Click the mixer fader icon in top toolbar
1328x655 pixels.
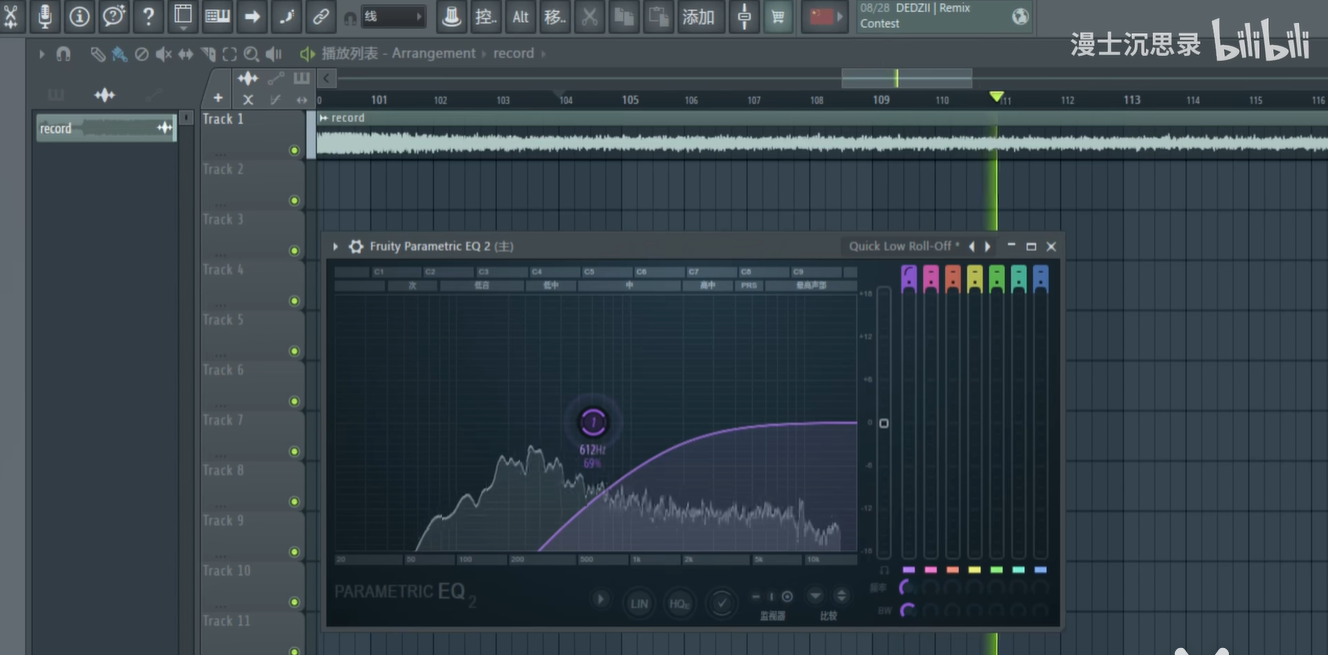pos(744,16)
